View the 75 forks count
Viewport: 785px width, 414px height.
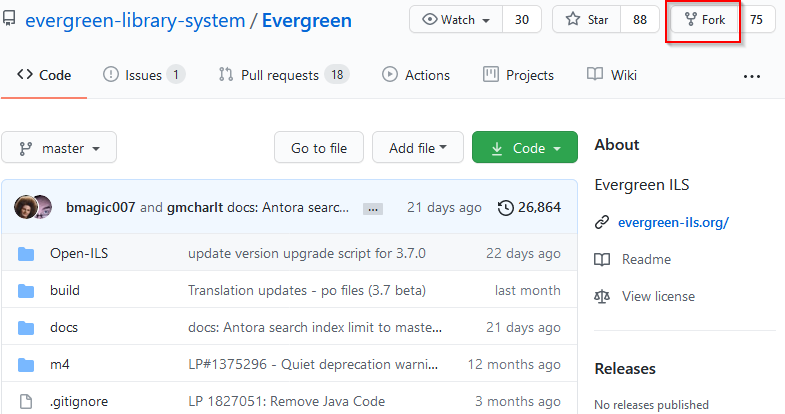pos(756,20)
